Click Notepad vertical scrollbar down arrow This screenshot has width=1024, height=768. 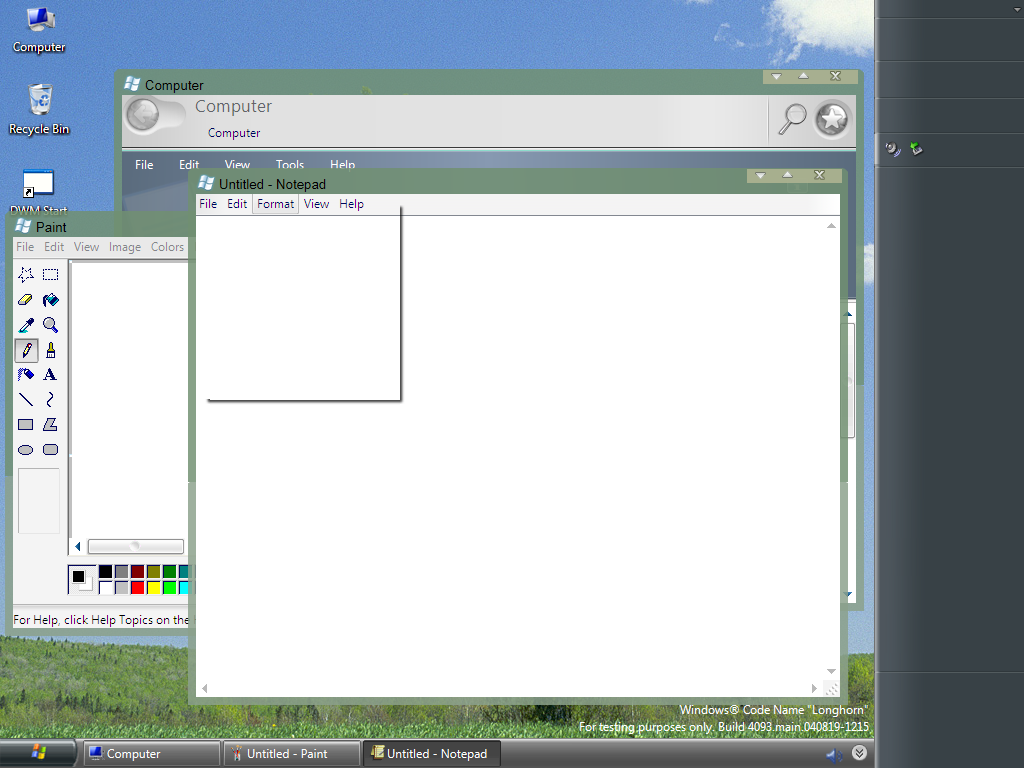pos(831,671)
